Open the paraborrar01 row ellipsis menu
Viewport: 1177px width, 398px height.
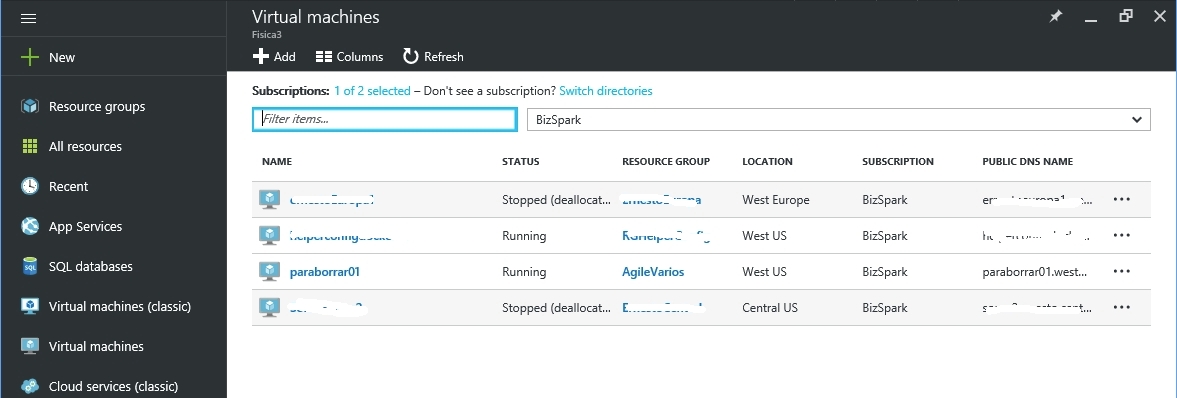click(x=1121, y=271)
